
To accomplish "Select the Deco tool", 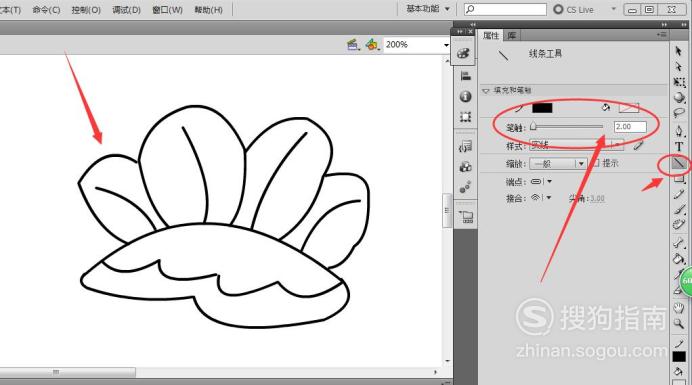I will tap(679, 225).
